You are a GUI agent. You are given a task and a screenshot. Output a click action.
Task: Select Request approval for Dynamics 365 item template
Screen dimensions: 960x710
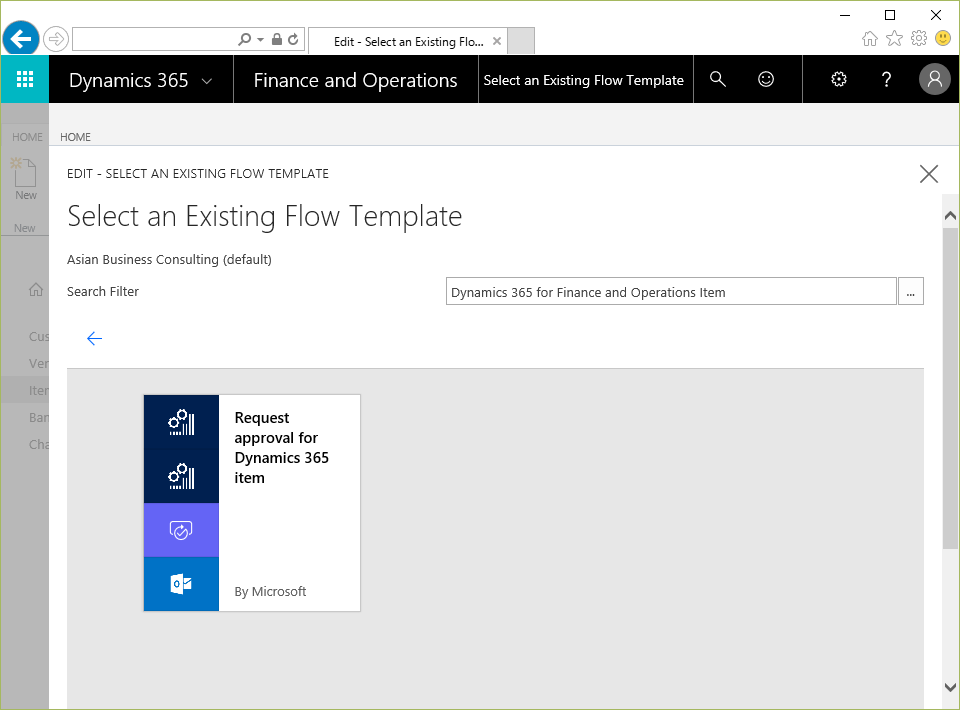click(252, 503)
